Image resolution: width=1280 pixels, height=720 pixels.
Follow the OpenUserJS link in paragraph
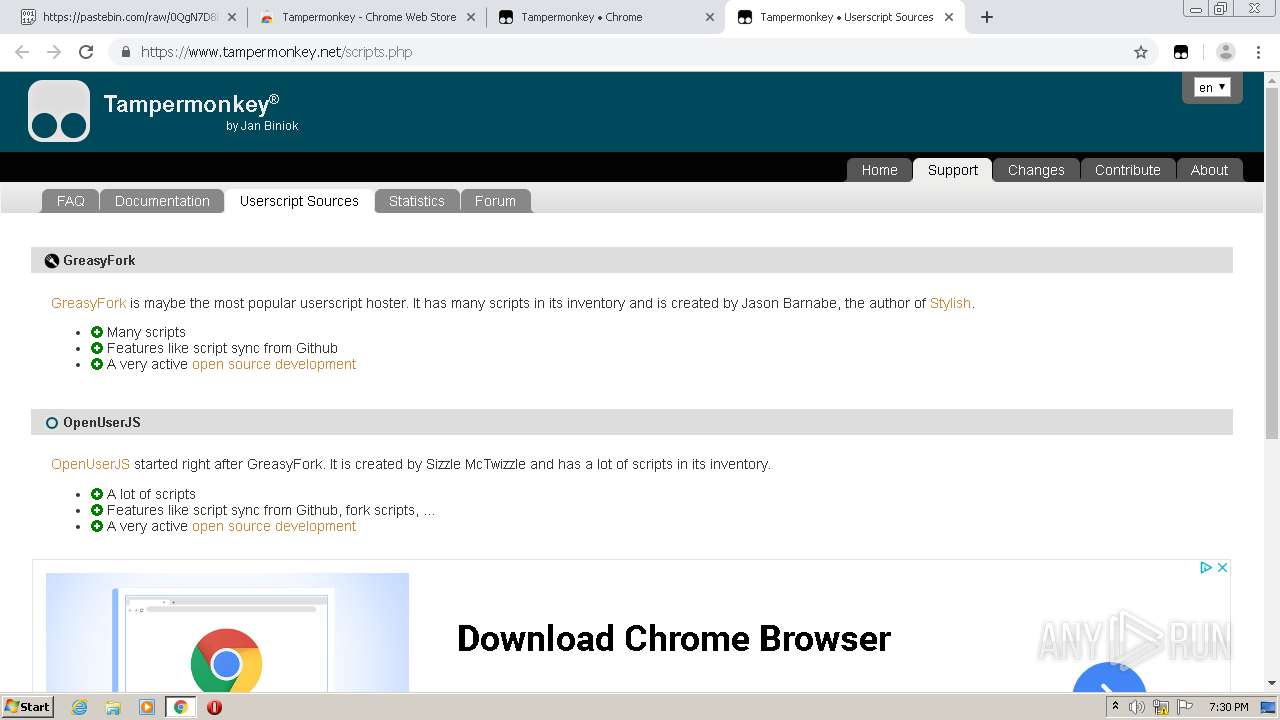(90, 464)
